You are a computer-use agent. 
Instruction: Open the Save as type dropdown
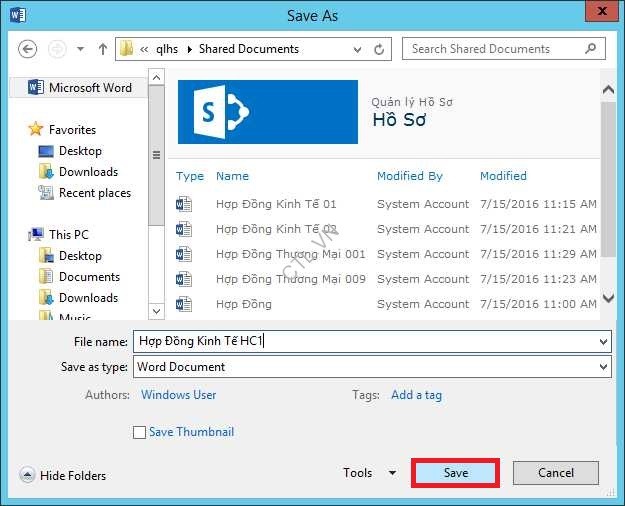coord(603,367)
